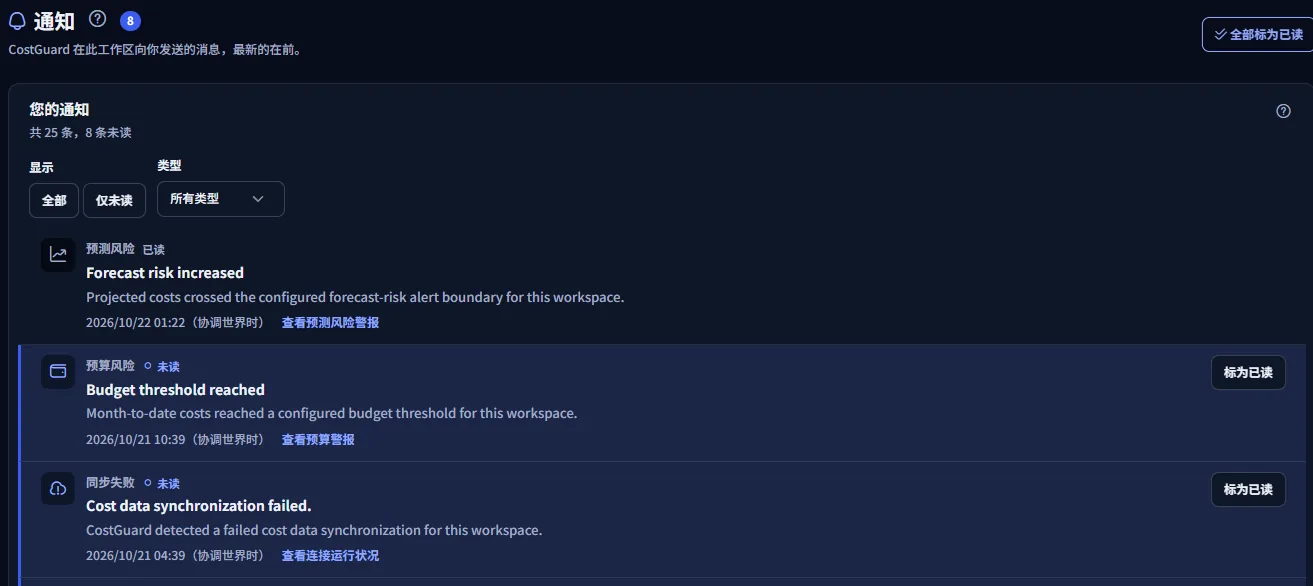1313x586 pixels.
Task: Click the Cost data synchronization failed cloud icon
Action: coord(58,488)
